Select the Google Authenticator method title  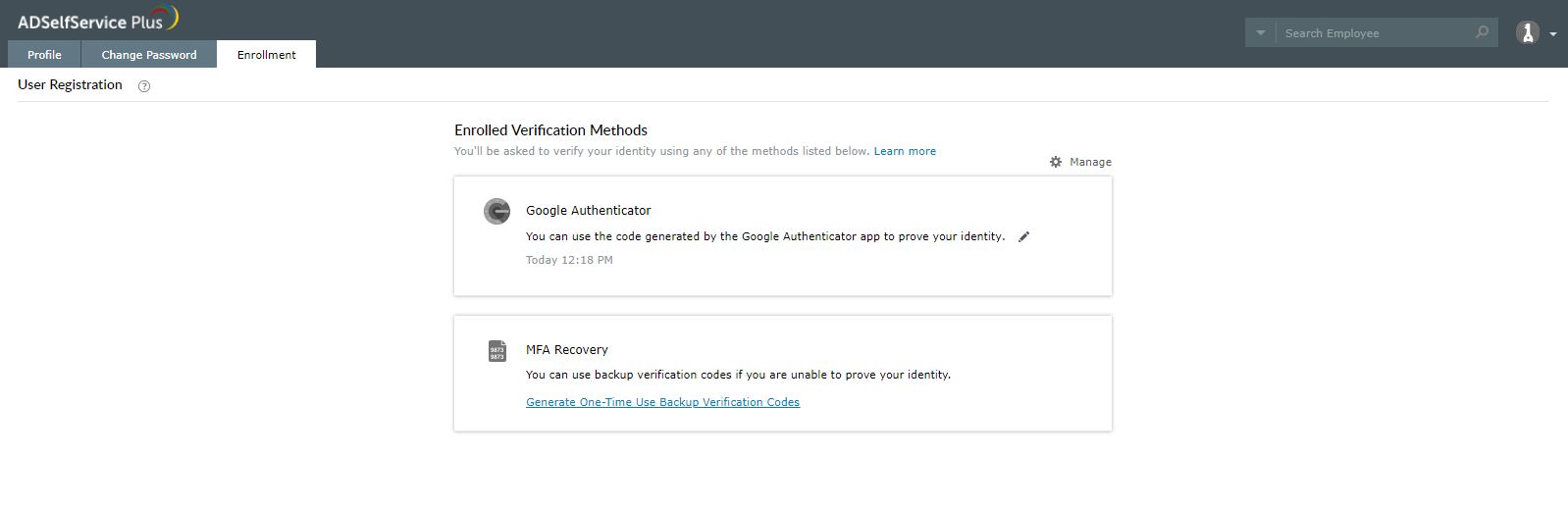coord(588,210)
